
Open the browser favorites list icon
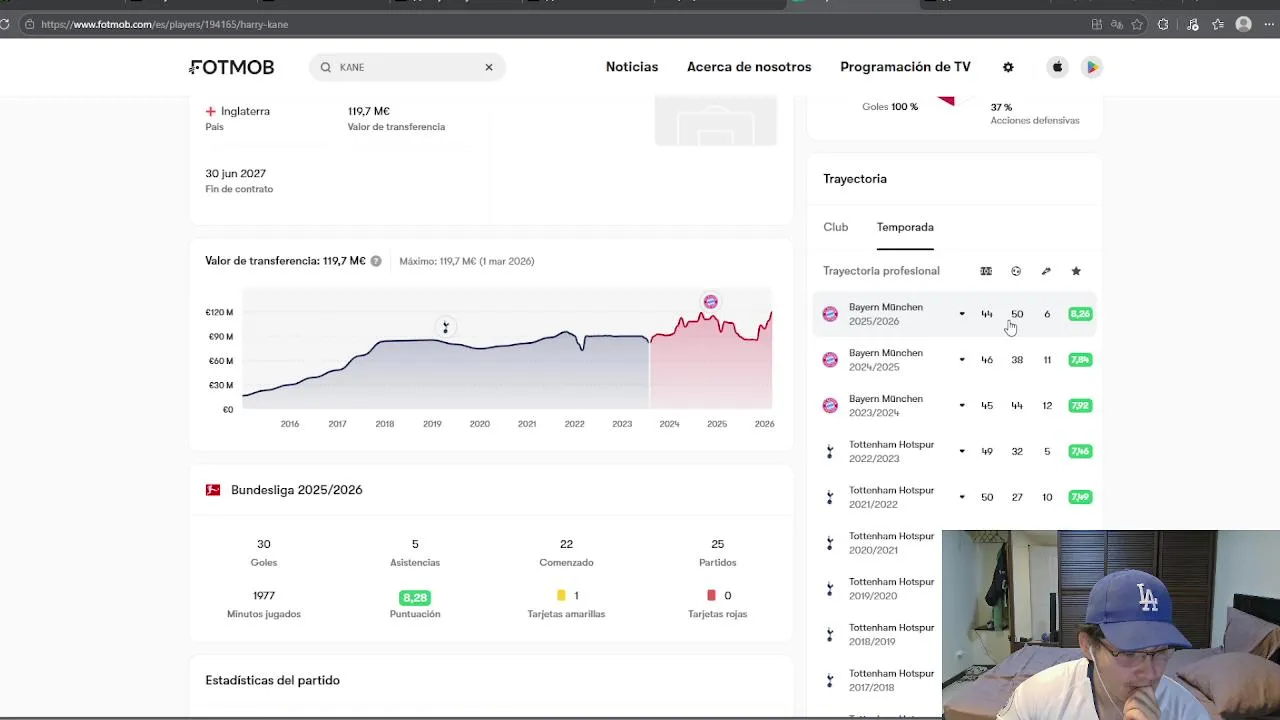pos(1218,24)
